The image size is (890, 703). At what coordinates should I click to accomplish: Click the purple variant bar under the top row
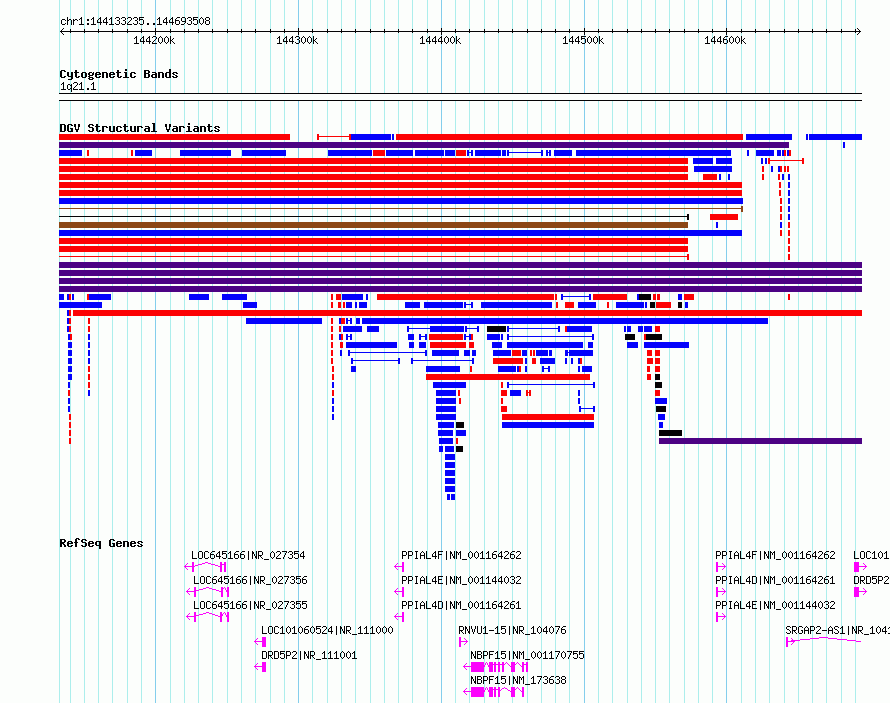point(424,145)
